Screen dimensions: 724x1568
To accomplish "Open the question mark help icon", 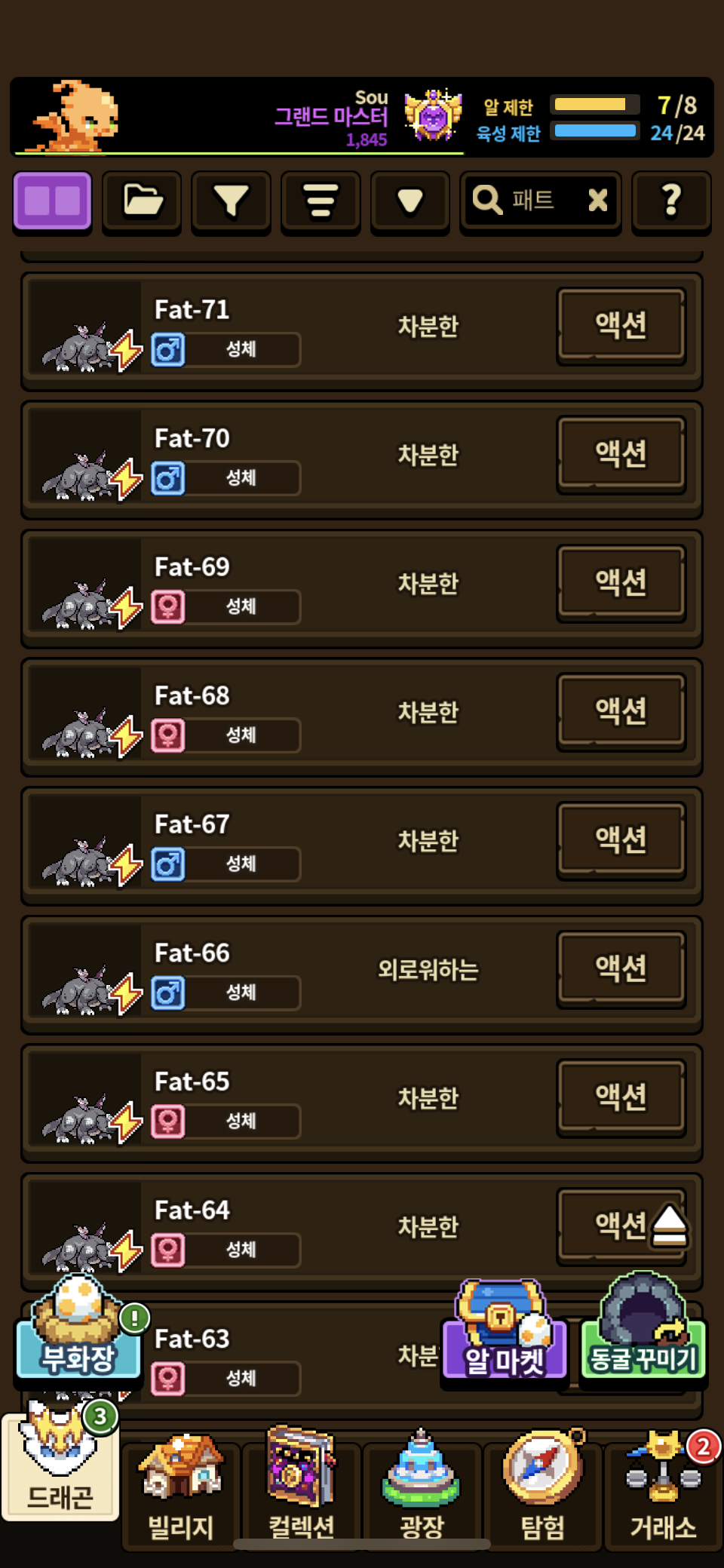I will click(x=671, y=201).
